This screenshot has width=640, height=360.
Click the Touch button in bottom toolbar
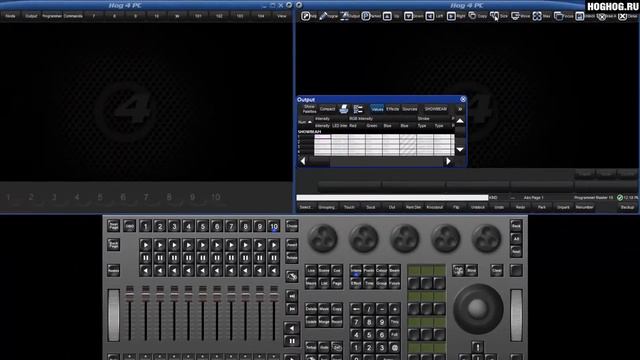pyautogui.click(x=349, y=207)
